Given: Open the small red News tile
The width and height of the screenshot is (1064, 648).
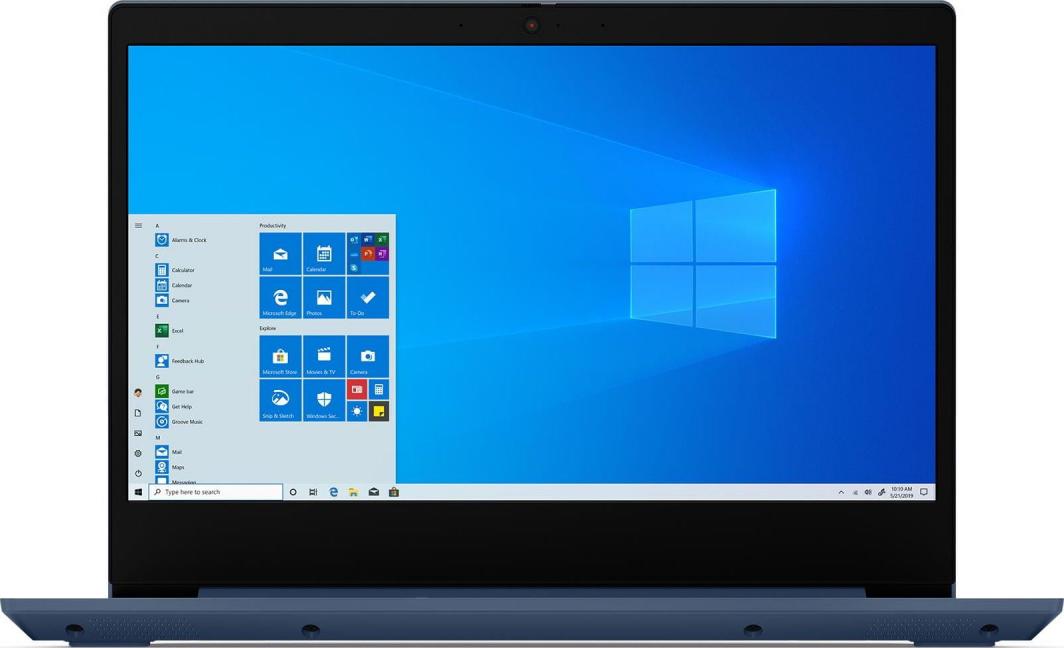Looking at the screenshot, I should click(357, 389).
